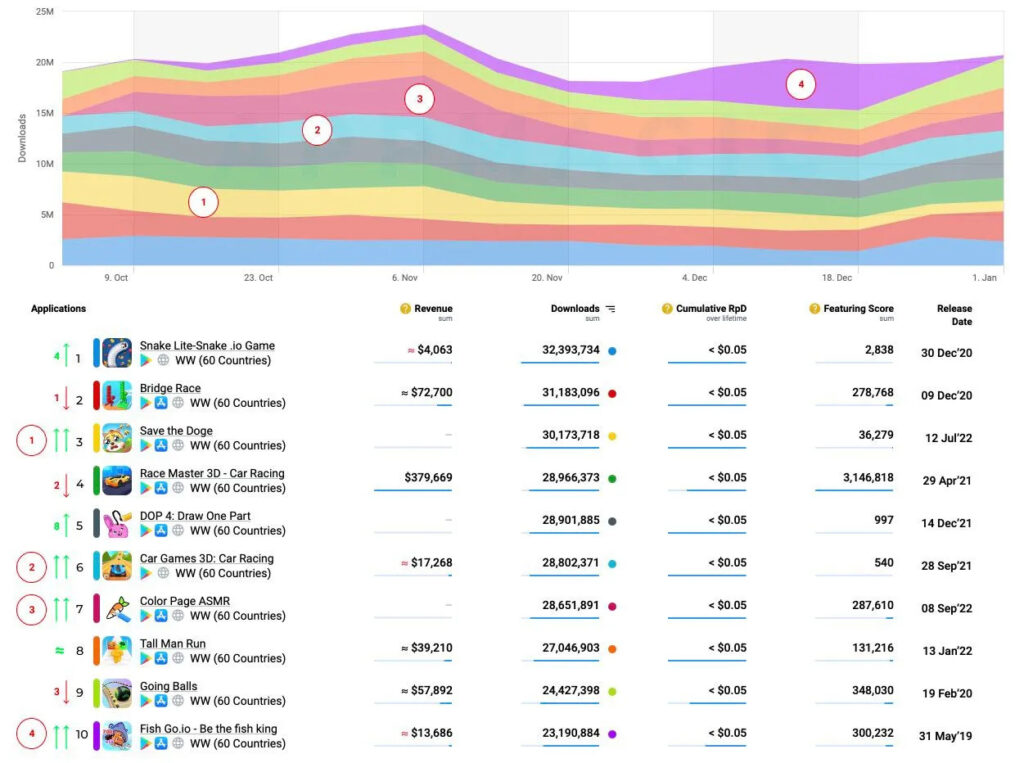Click the yellow dot for Save the Doge downloads

[x=612, y=436]
